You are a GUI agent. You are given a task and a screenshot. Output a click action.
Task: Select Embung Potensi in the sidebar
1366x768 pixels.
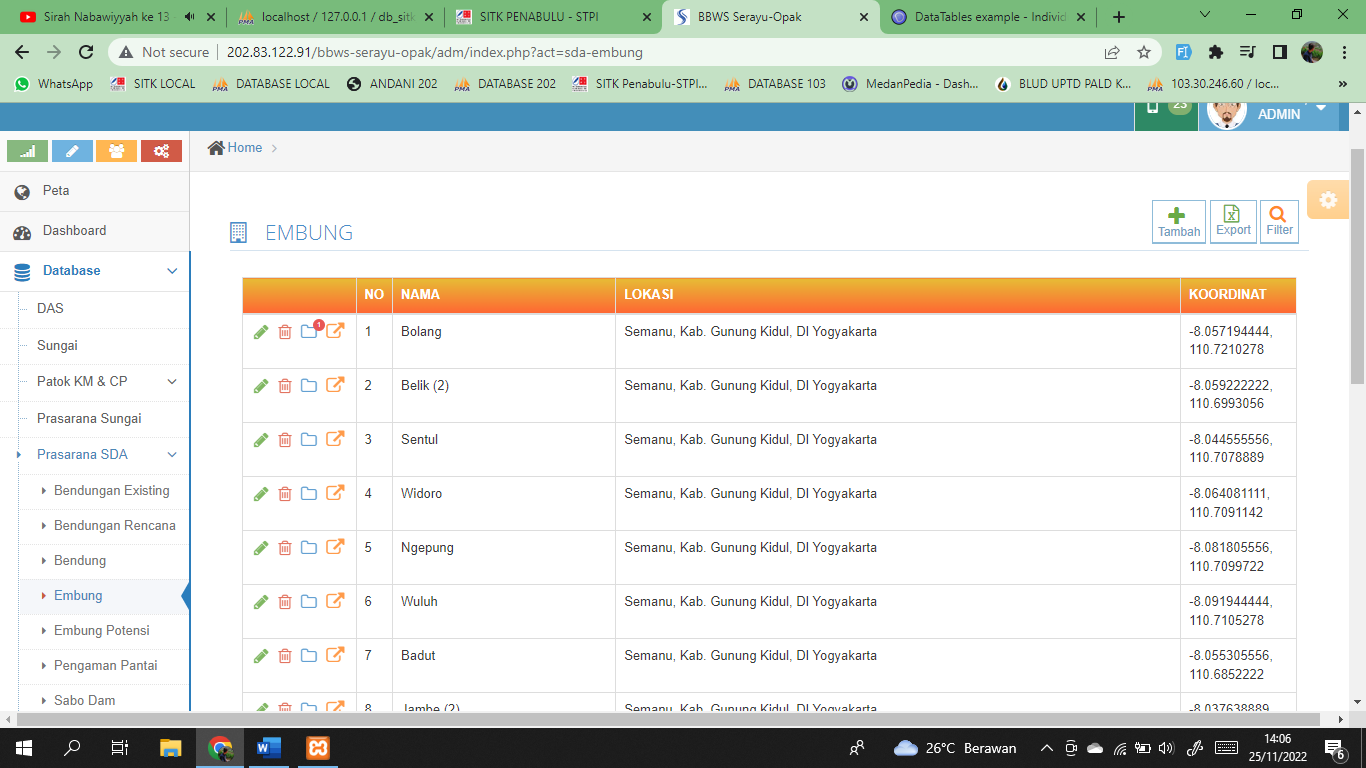pos(101,630)
